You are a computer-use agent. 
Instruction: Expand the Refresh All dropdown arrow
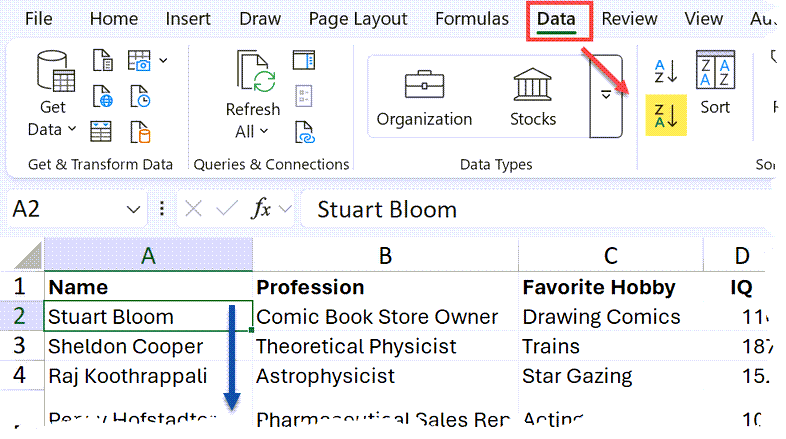(x=264, y=131)
